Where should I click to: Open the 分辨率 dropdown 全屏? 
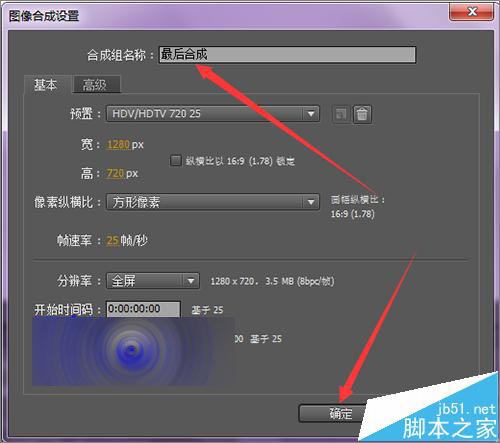(153, 281)
